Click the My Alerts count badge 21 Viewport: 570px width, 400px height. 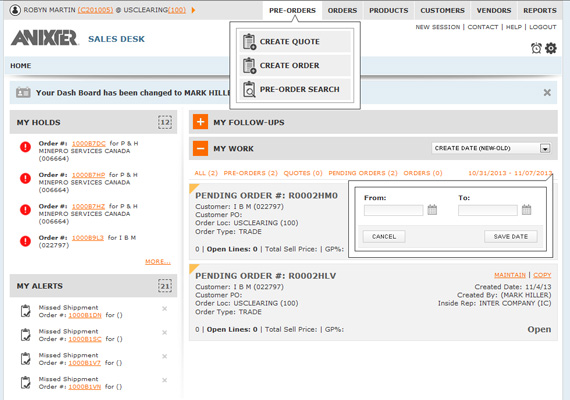(165, 286)
